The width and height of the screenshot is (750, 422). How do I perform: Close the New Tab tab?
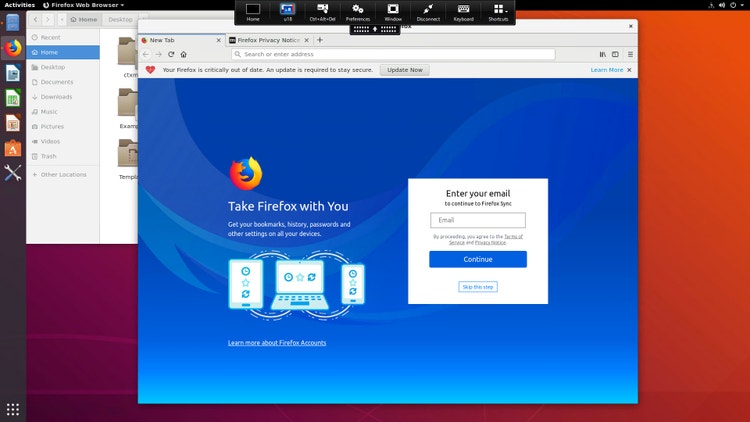[219, 40]
